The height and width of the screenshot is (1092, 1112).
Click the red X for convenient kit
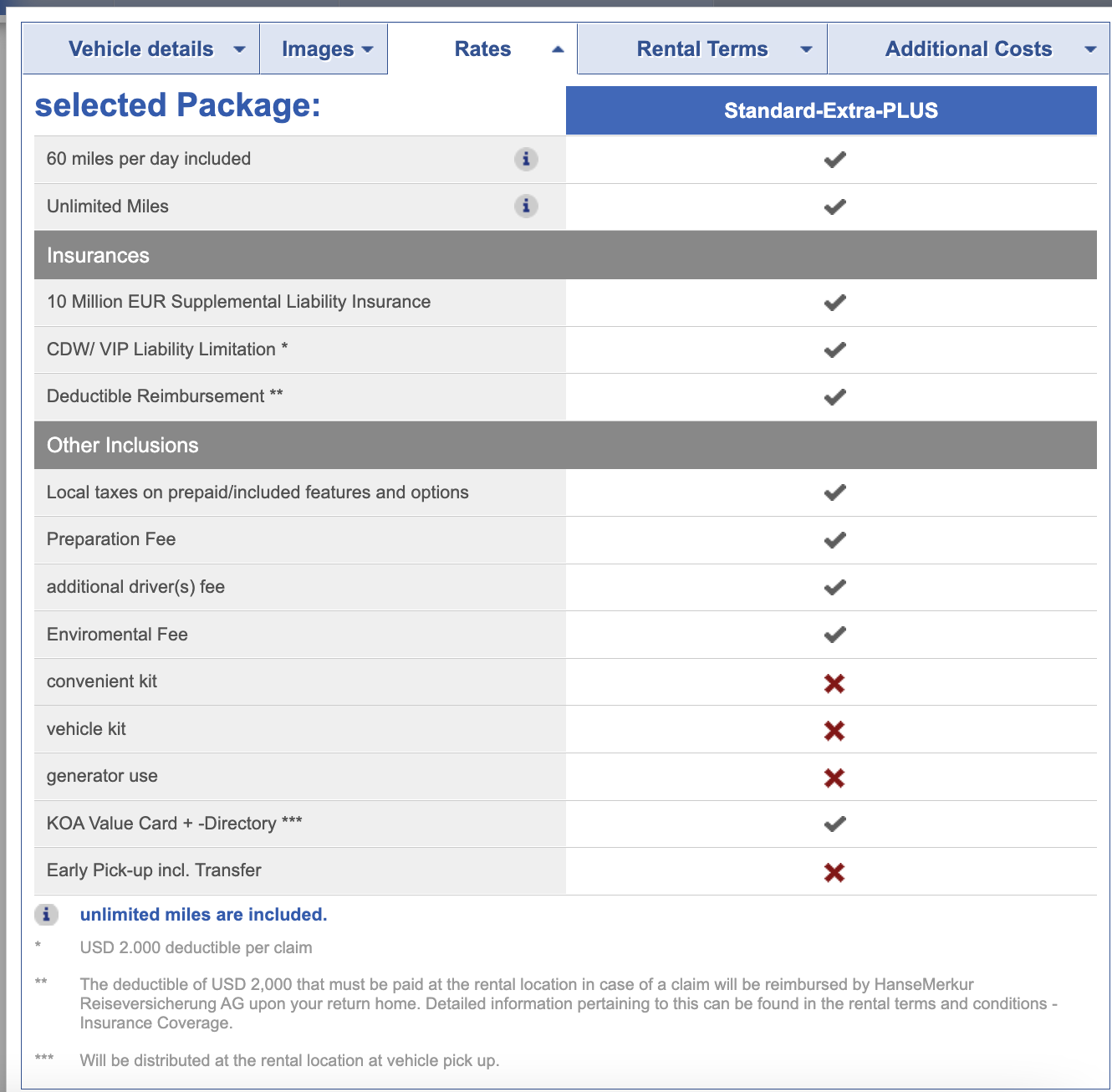[x=834, y=683]
